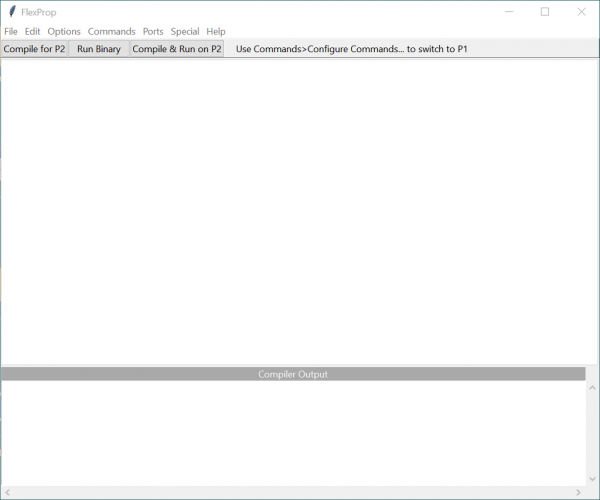
Task: Click inside the compiler output text pane
Action: coord(290,432)
